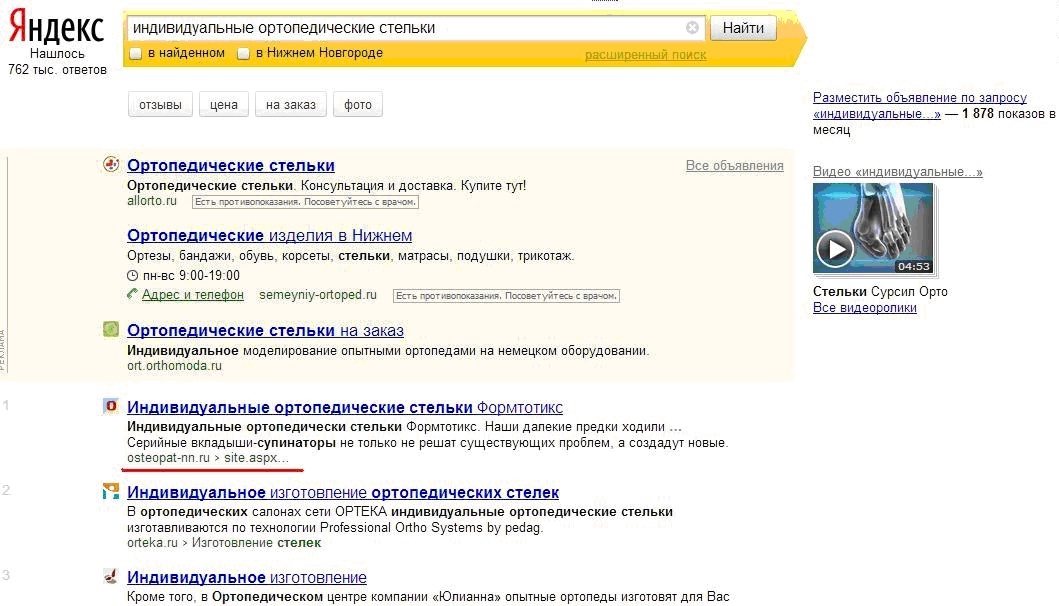Viewport: 1059px width, 606px height.
Task: Click the allorto.ru address text
Action: pyautogui.click(x=152, y=201)
